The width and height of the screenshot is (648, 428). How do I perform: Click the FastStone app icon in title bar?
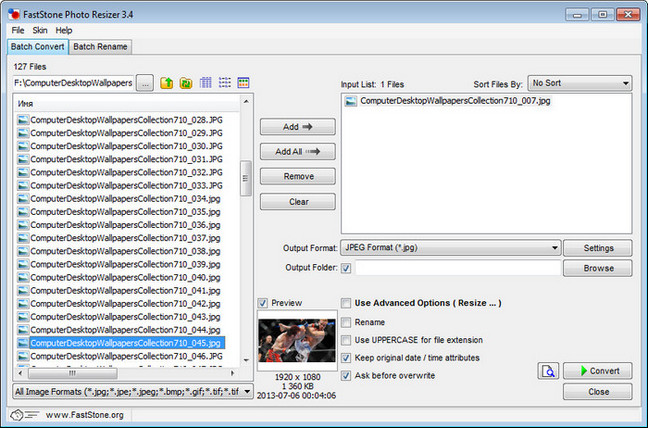[14, 14]
